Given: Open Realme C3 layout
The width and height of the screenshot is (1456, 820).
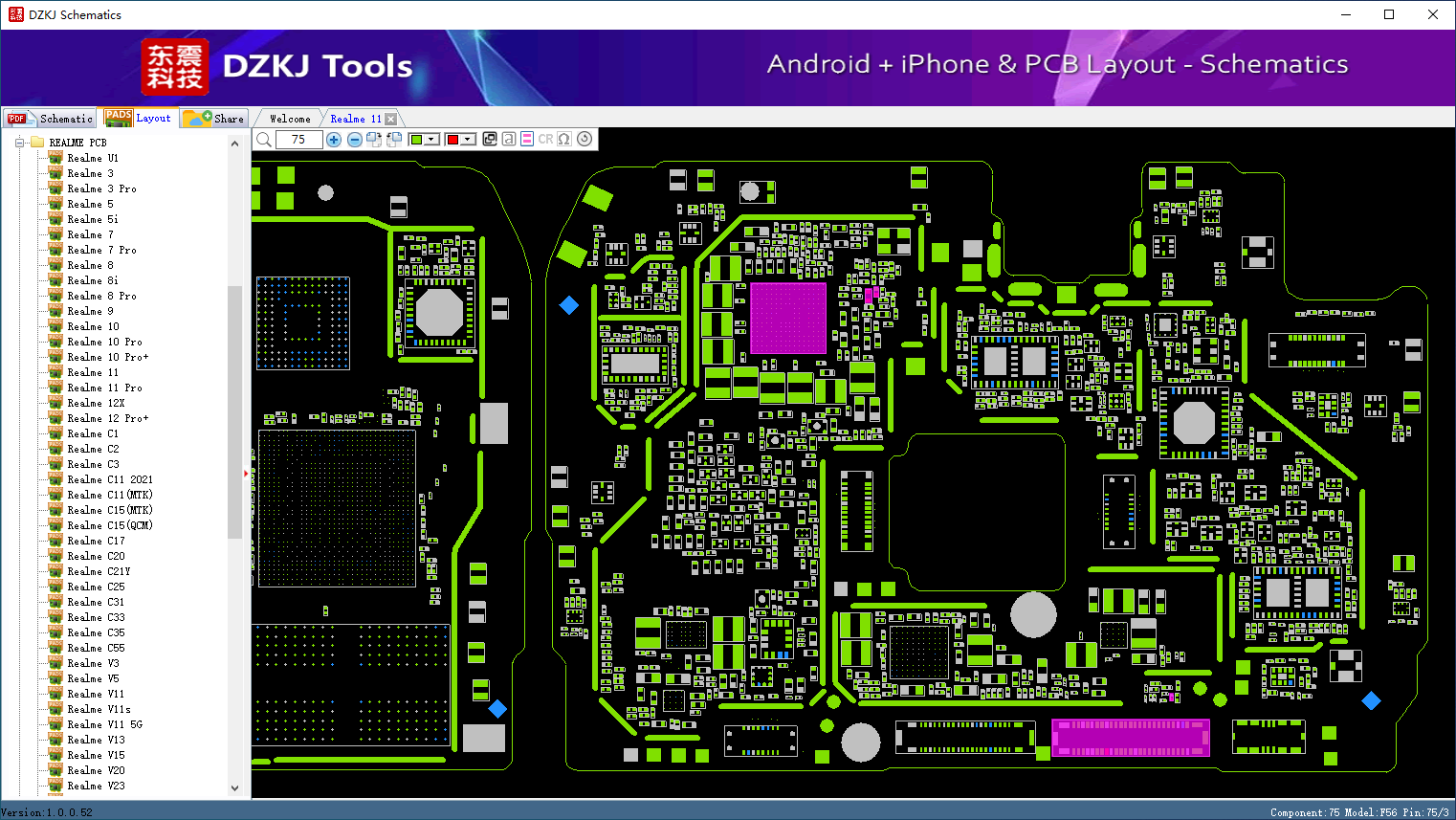Looking at the screenshot, I should coord(93,464).
